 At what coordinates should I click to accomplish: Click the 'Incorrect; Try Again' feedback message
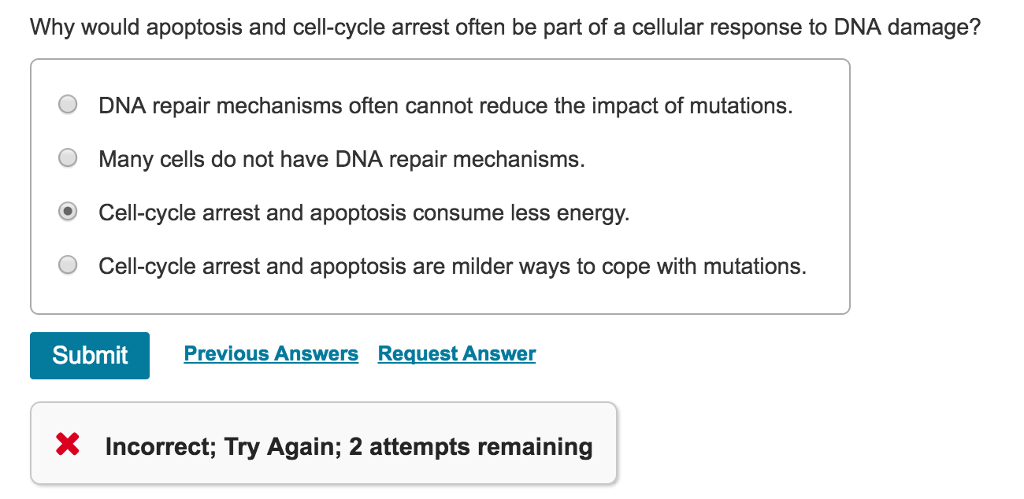tap(349, 447)
